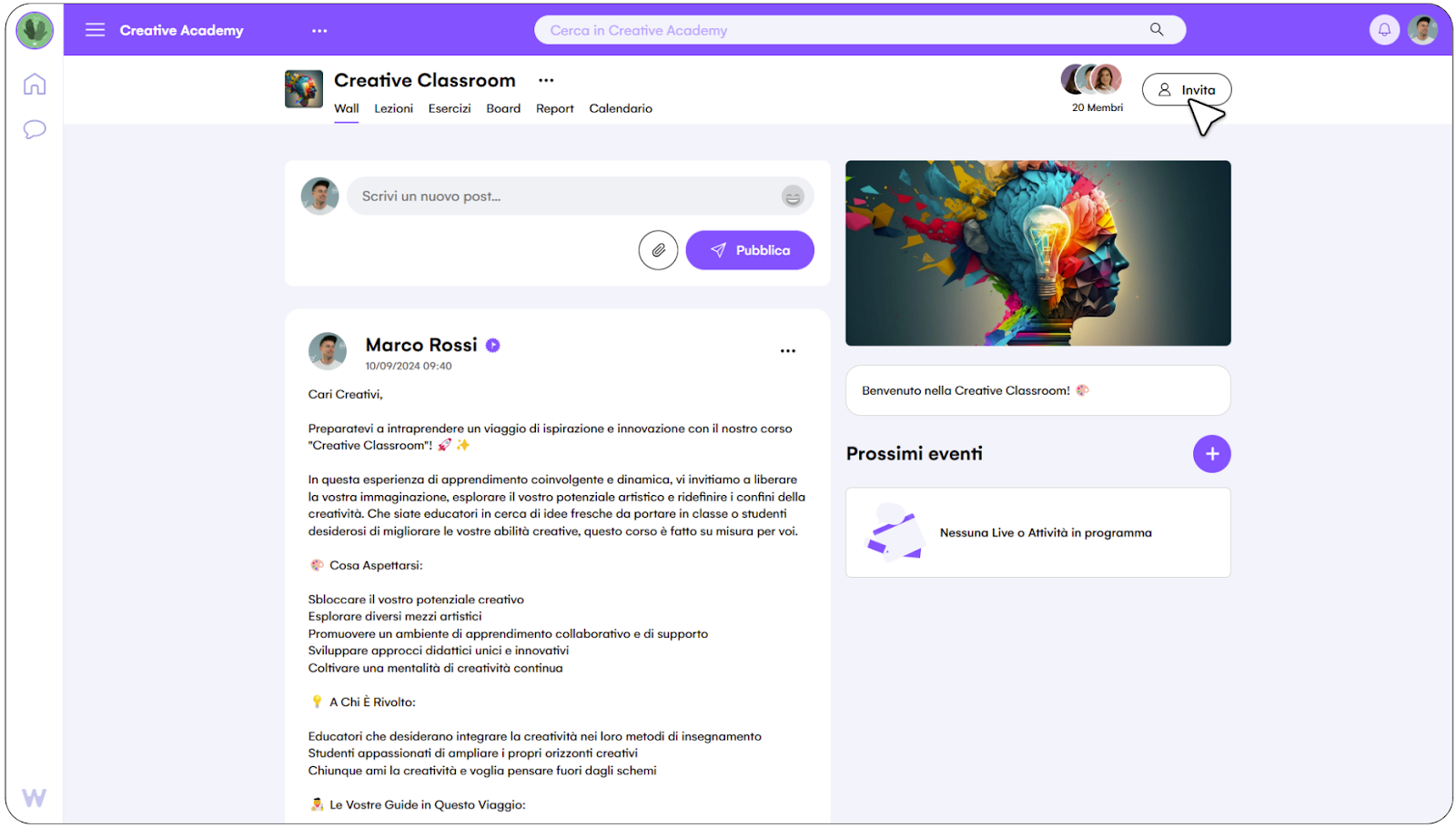
Task: Open the emoji picker in post field
Action: click(x=793, y=197)
